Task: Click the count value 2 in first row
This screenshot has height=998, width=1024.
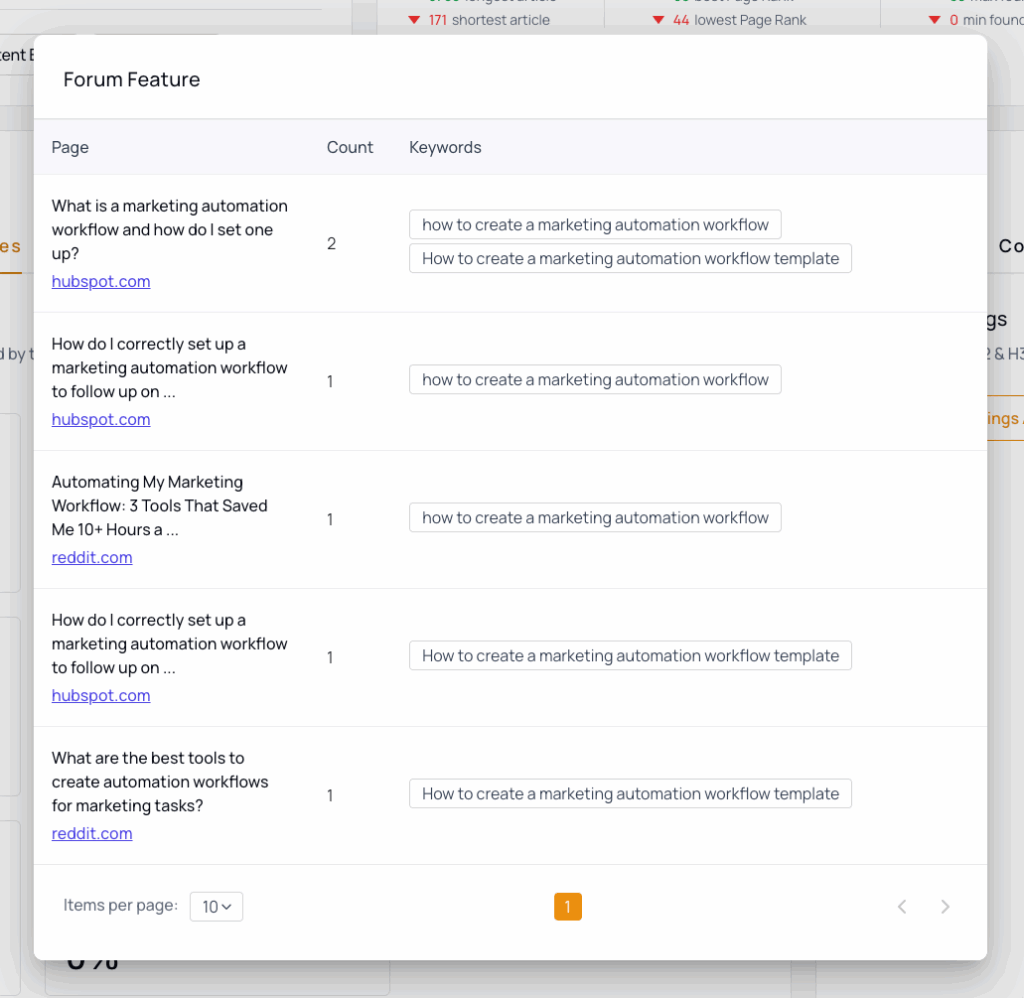Action: coord(331,244)
